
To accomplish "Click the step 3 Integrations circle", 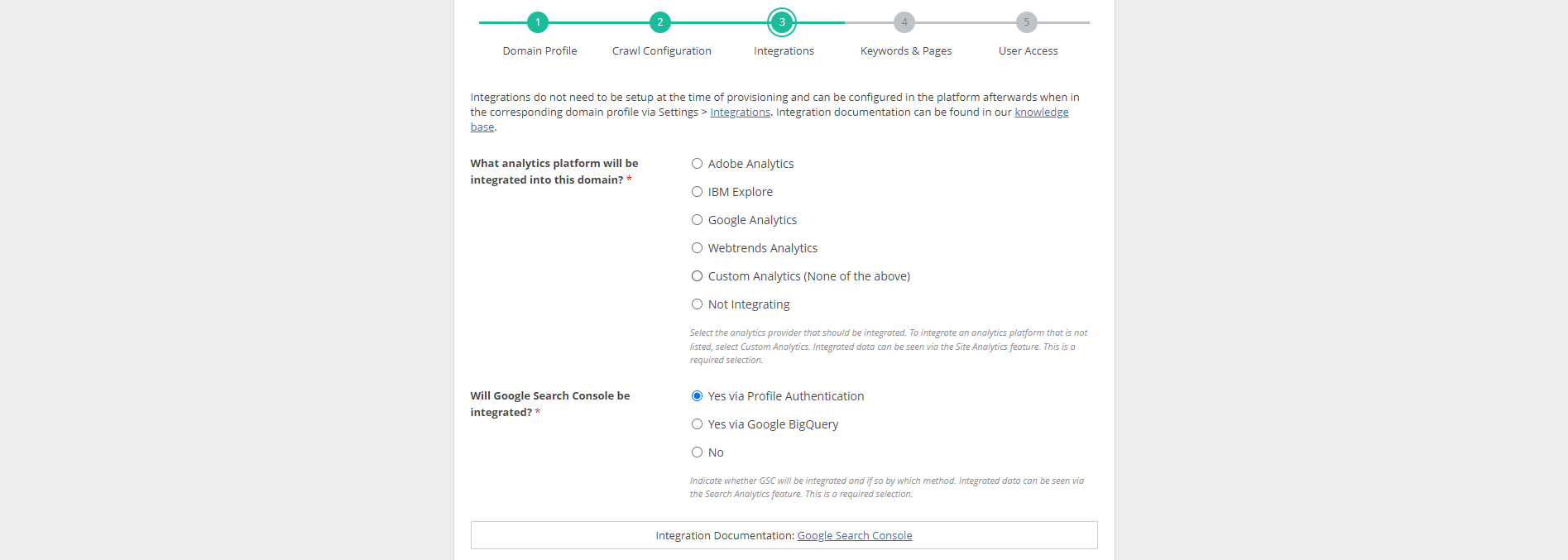I will click(x=782, y=22).
